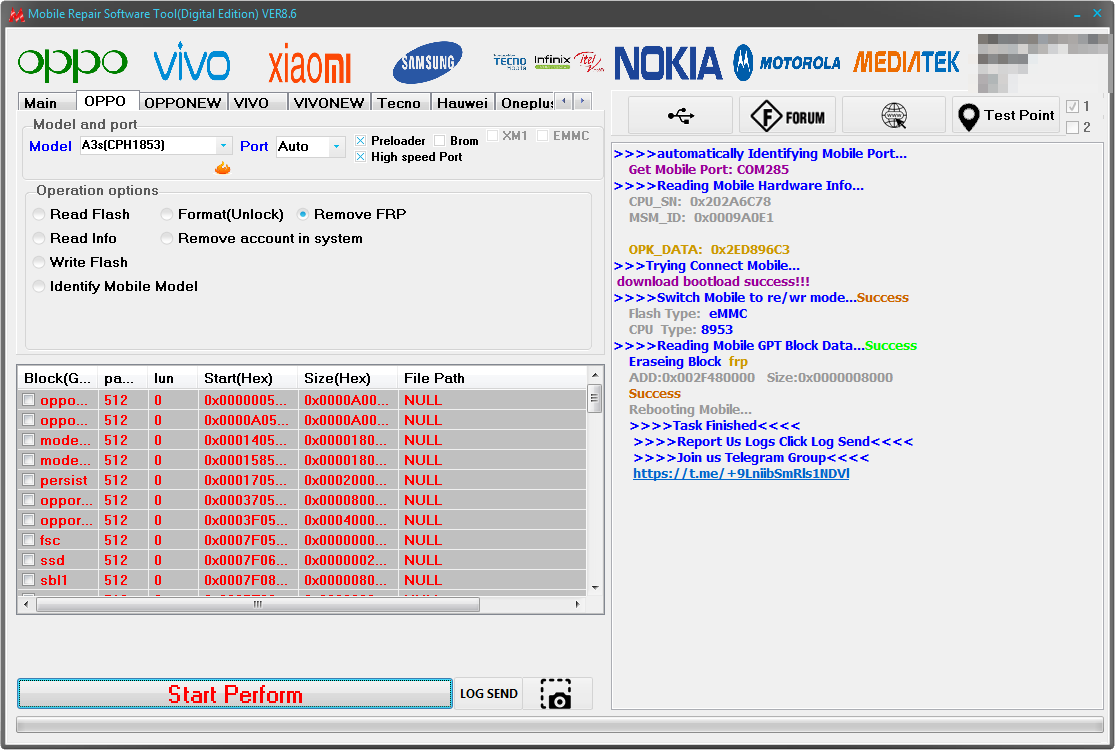Image resolution: width=1115 pixels, height=750 pixels.
Task: Open the Model dropdown list
Action: point(223,146)
